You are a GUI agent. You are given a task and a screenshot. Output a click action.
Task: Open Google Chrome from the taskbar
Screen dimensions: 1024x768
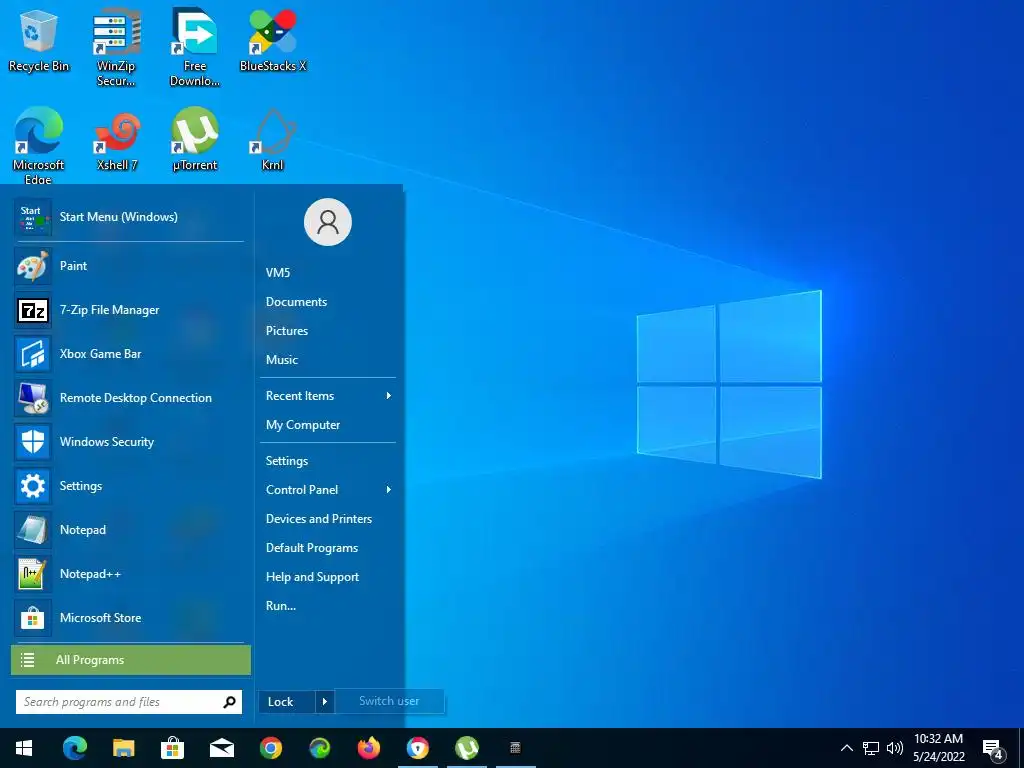point(270,748)
